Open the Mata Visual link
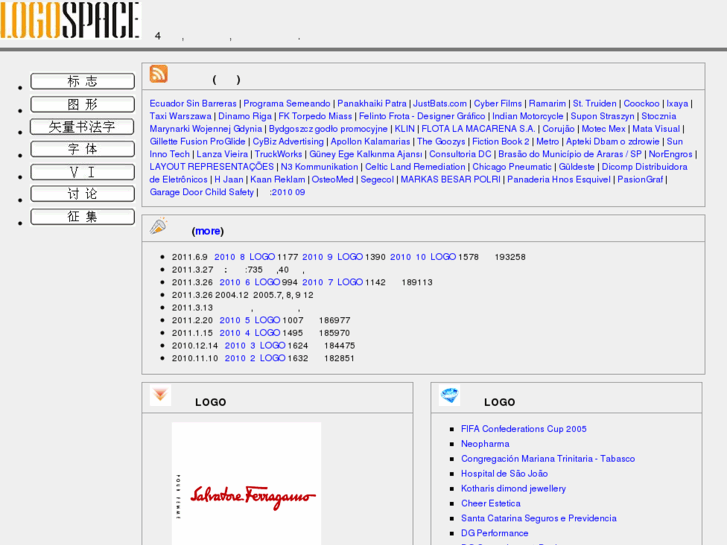This screenshot has width=727, height=545. [656, 128]
